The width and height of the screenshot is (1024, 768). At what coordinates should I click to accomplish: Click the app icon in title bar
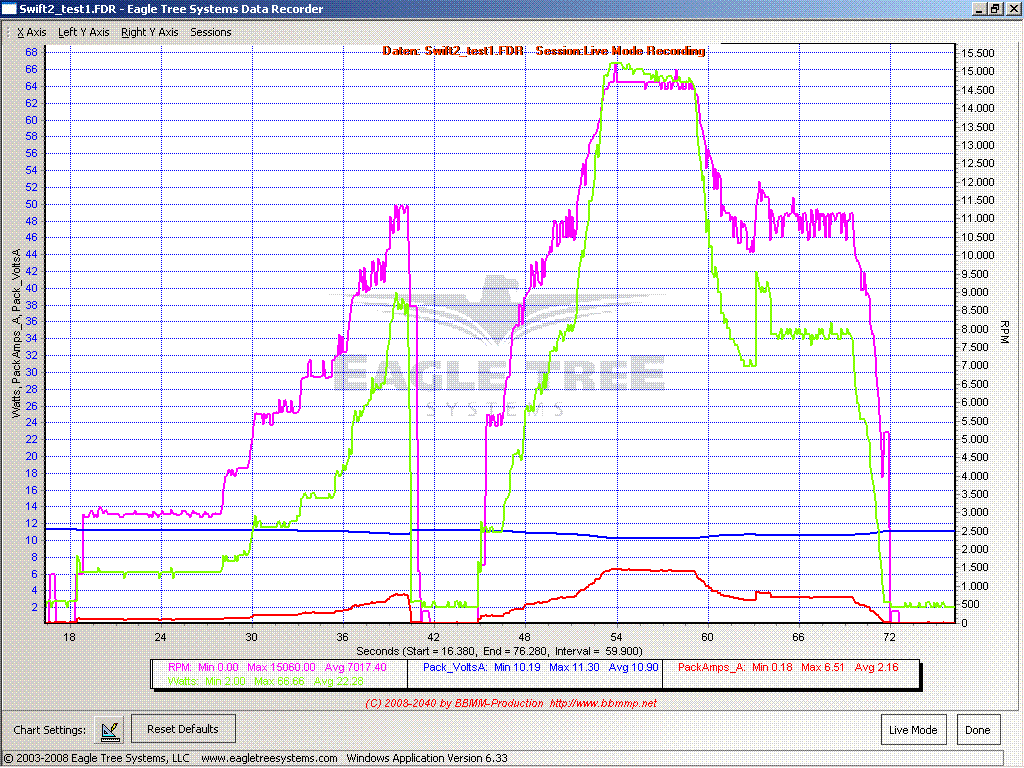(x=9, y=8)
